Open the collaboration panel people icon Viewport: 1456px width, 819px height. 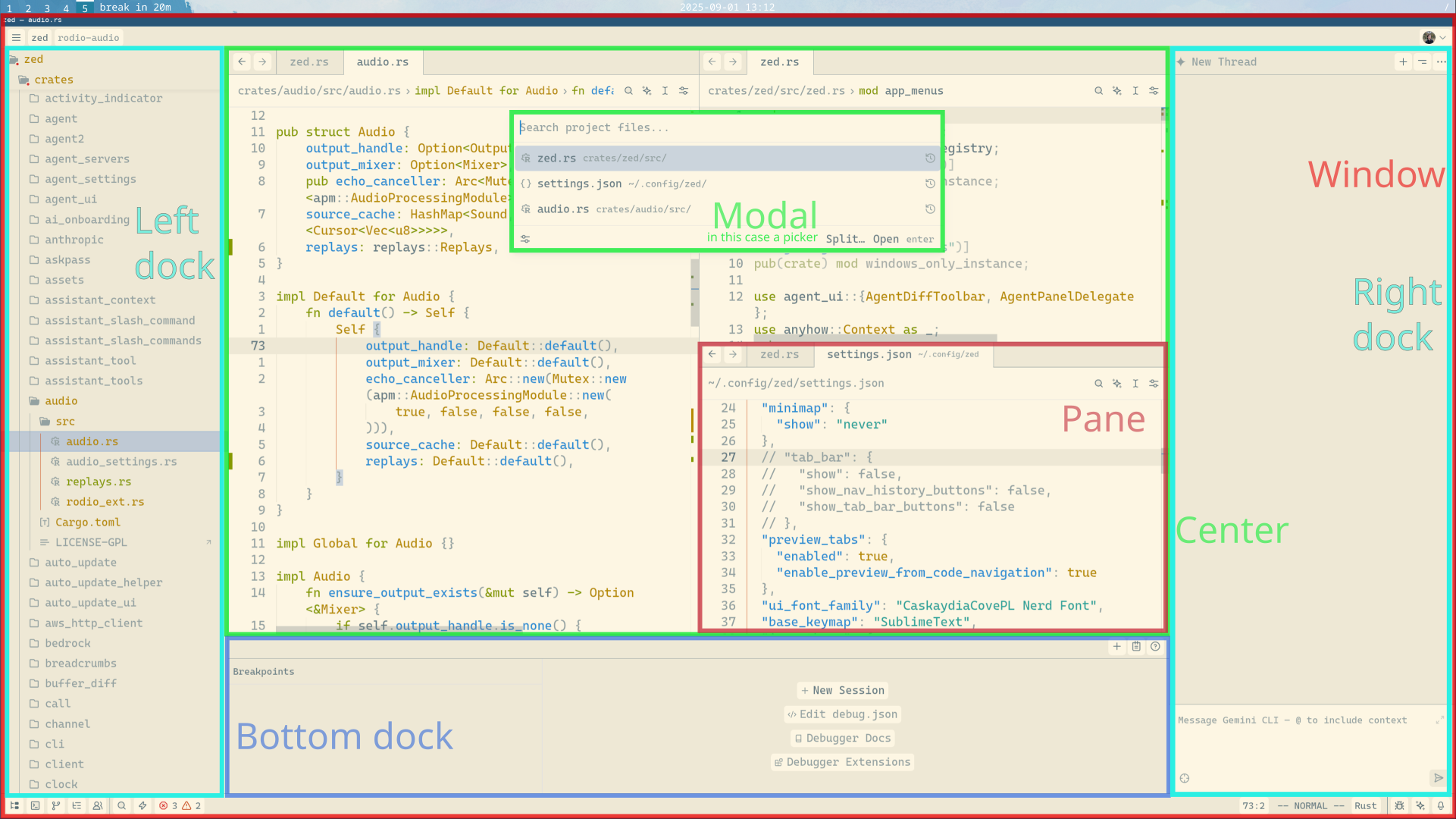pos(98,806)
